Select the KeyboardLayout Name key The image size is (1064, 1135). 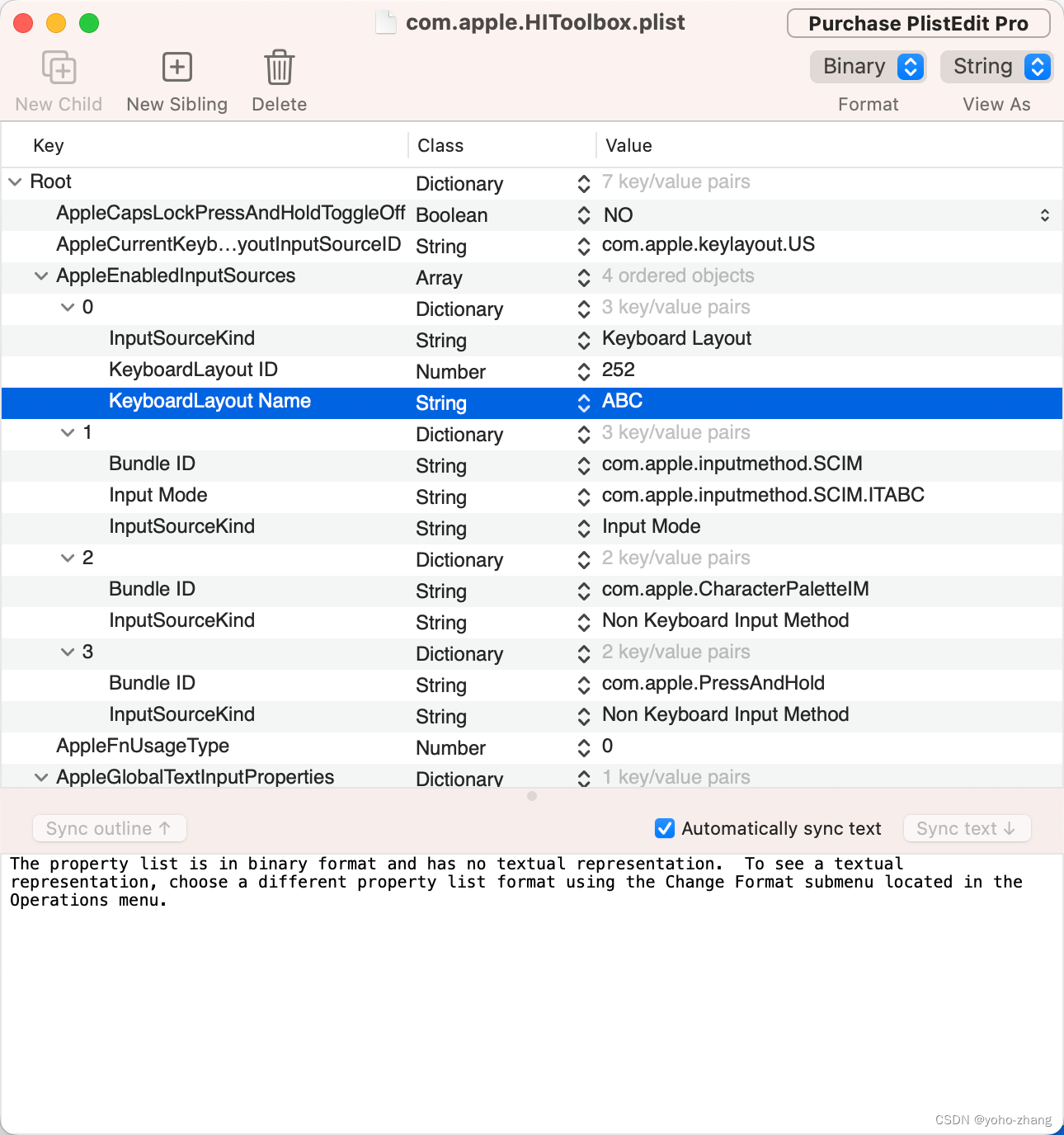click(210, 401)
